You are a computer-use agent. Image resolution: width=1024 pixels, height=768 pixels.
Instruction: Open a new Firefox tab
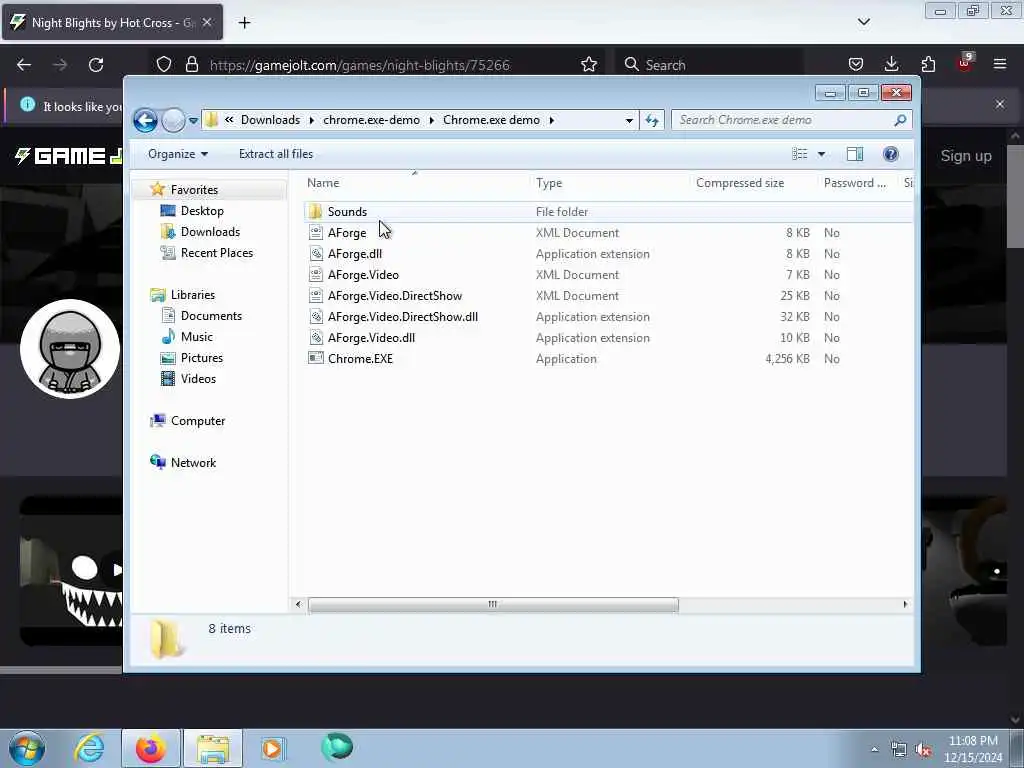[244, 23]
